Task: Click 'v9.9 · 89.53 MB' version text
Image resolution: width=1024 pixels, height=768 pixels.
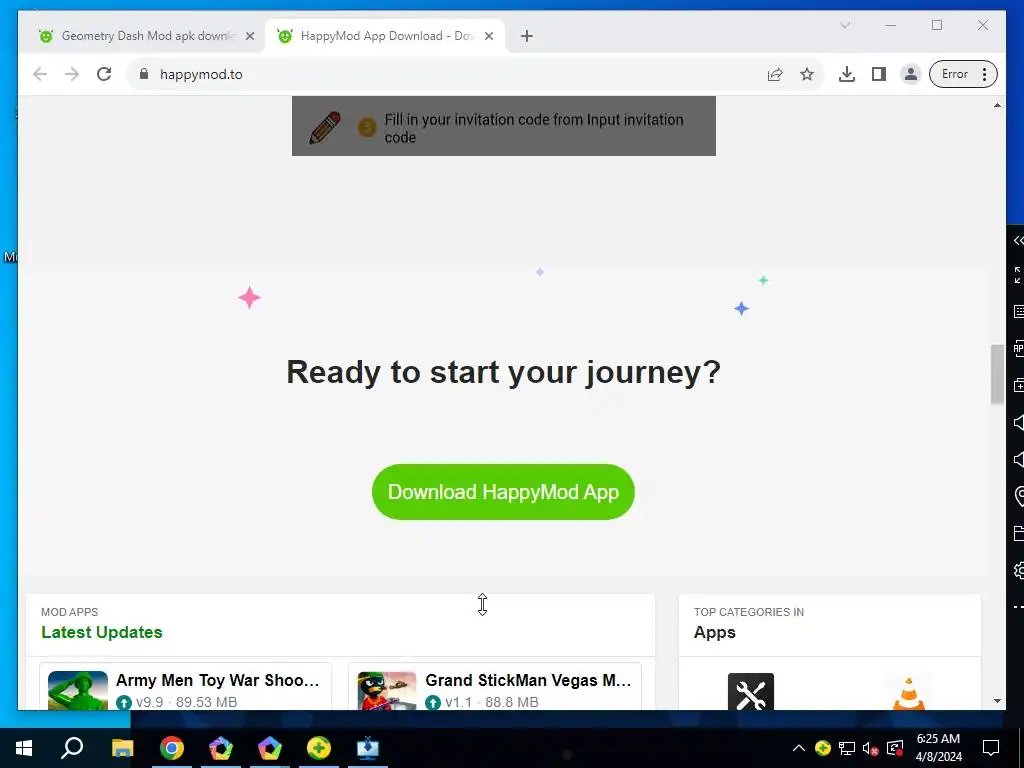Action: [x=186, y=702]
